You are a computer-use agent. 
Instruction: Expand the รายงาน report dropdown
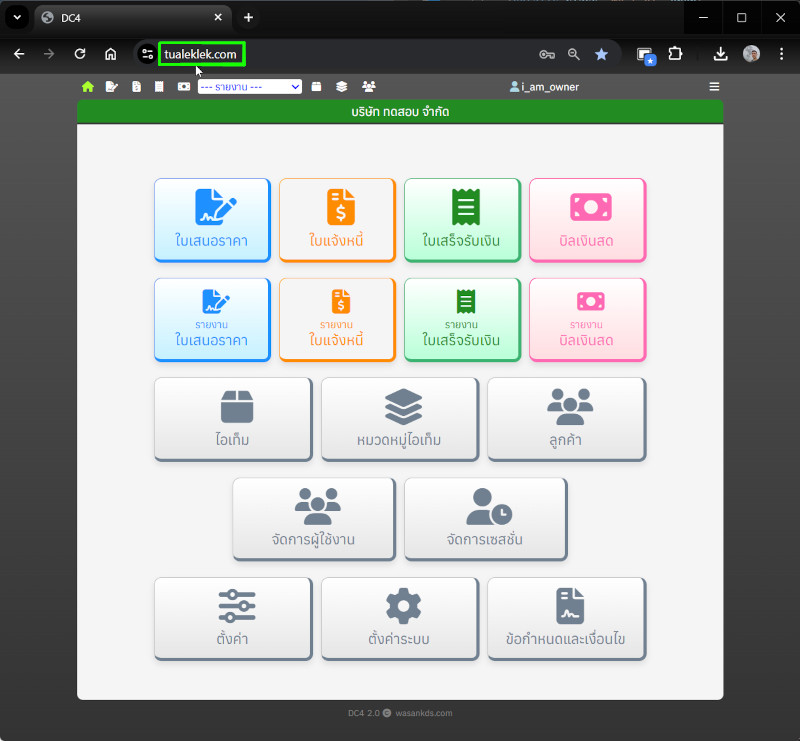(250, 87)
